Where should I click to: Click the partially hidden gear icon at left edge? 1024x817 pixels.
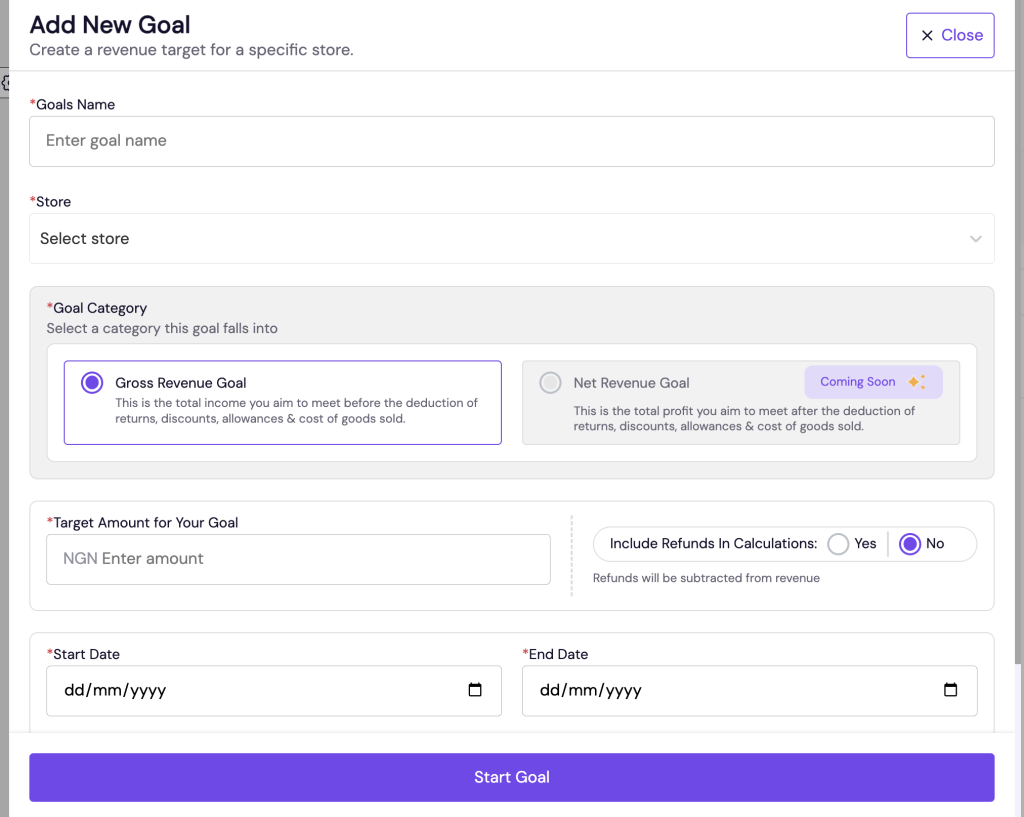pos(5,83)
